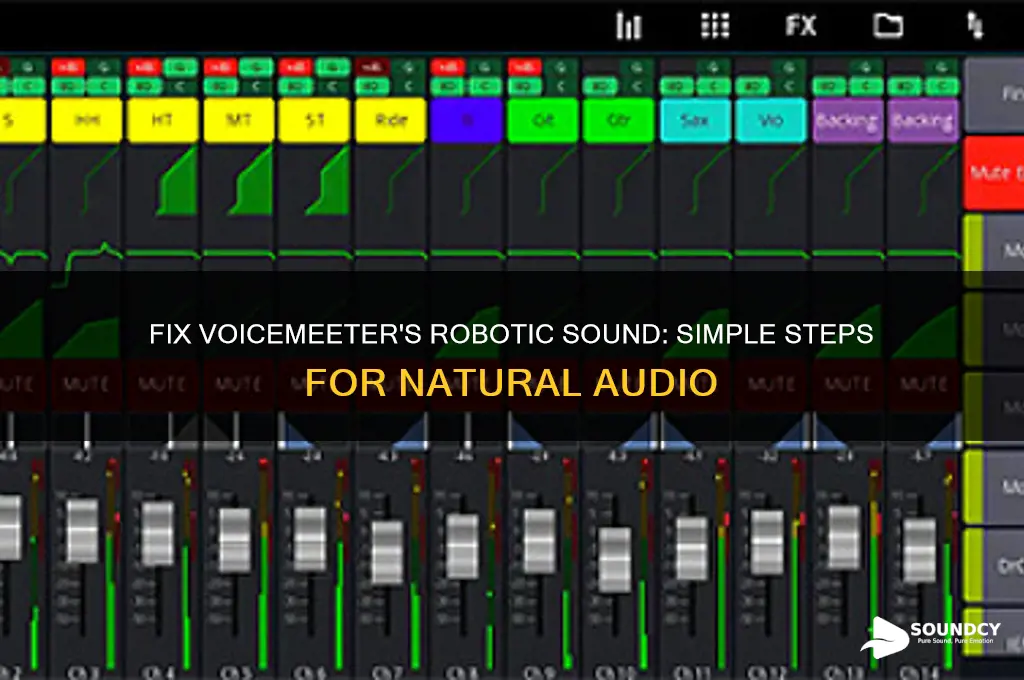Enable the compressor C button on Vio channel

pyautogui.click(x=789, y=86)
